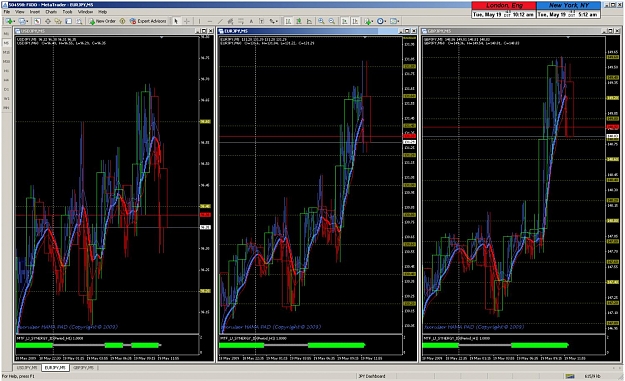Switch timeframe to H4
Screen dimensions: 625x381
[x=6, y=80]
